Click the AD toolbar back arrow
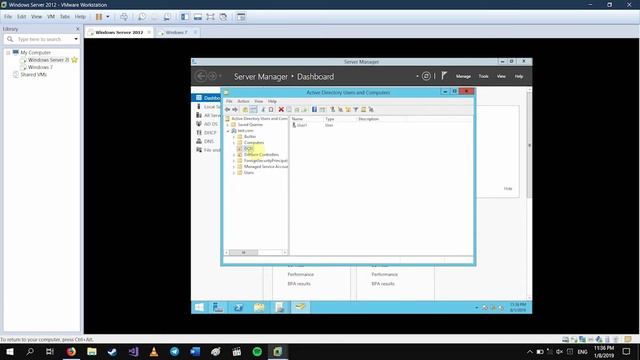Screen dimensions: 640x360 (228, 109)
